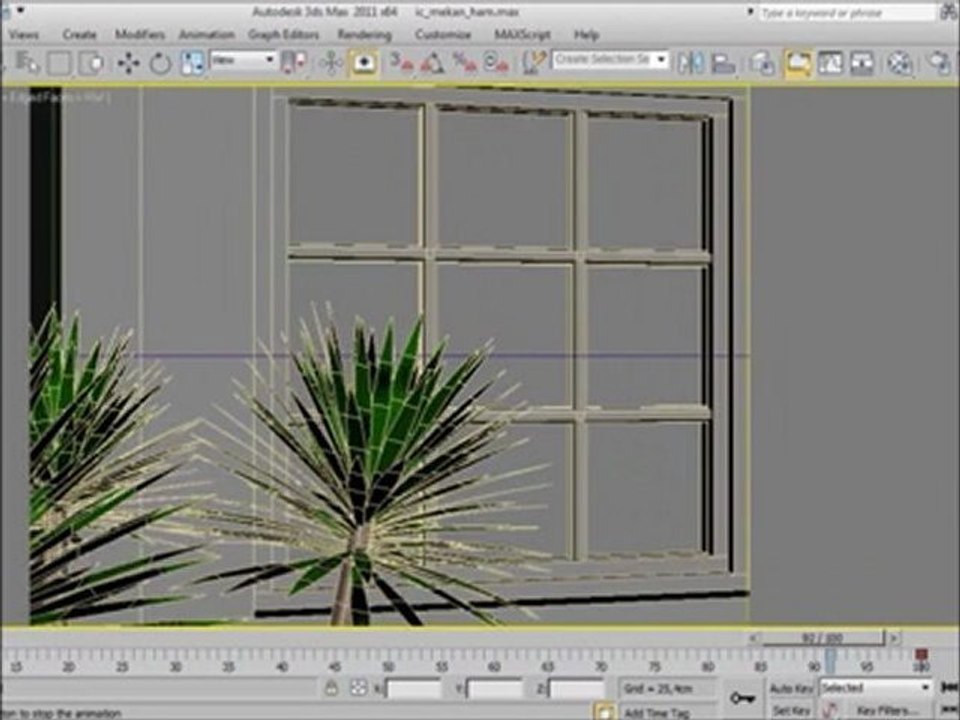Toggle the Selection Lock icon

click(331, 688)
